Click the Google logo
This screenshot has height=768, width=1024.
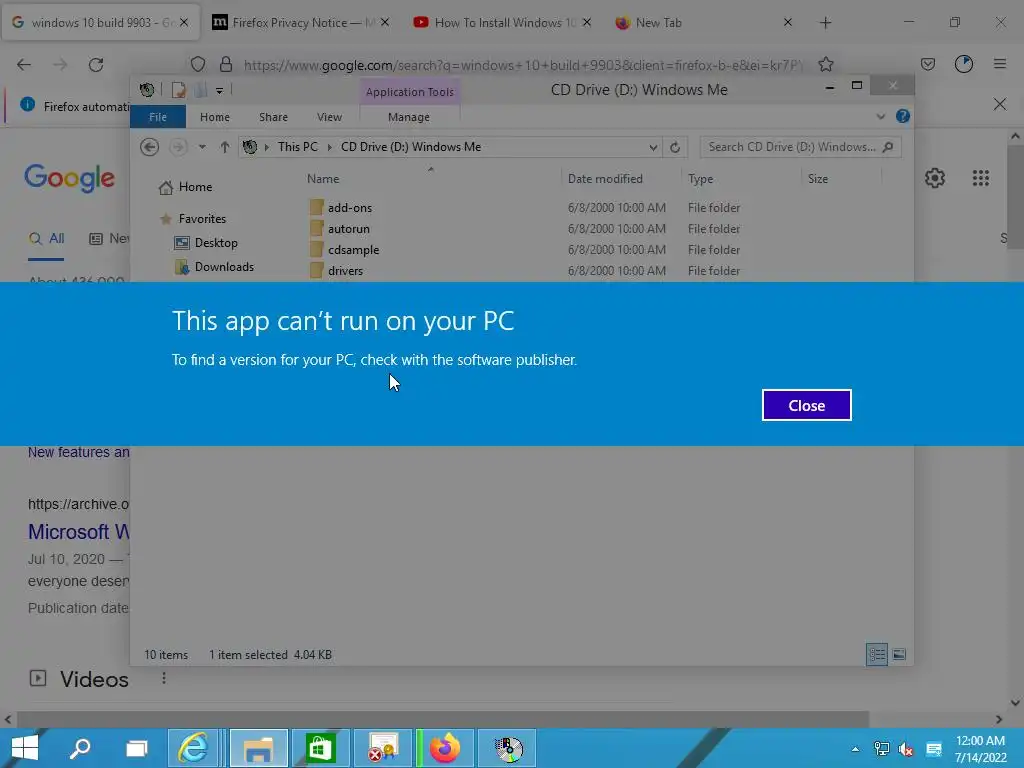click(70, 178)
